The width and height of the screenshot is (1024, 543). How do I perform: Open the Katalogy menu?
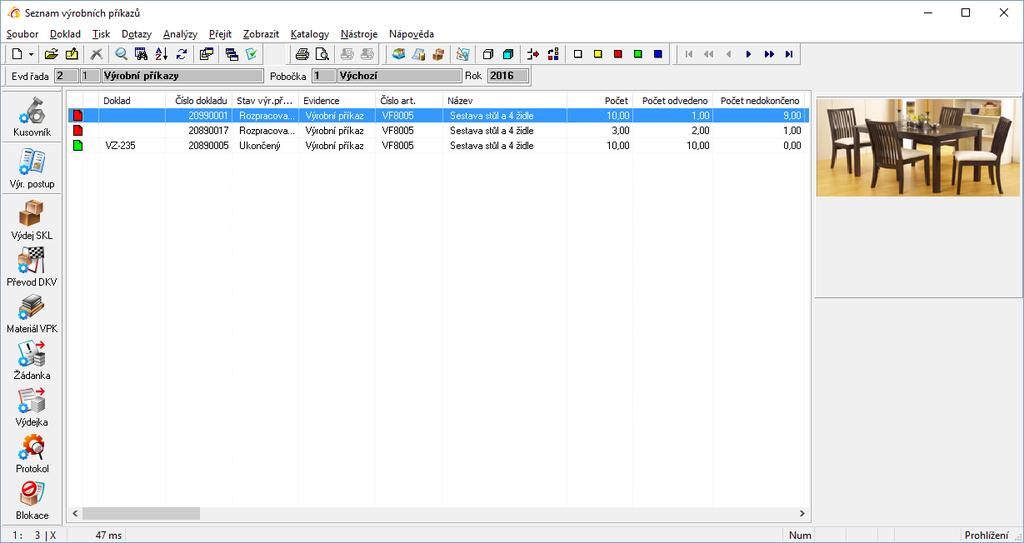point(310,34)
